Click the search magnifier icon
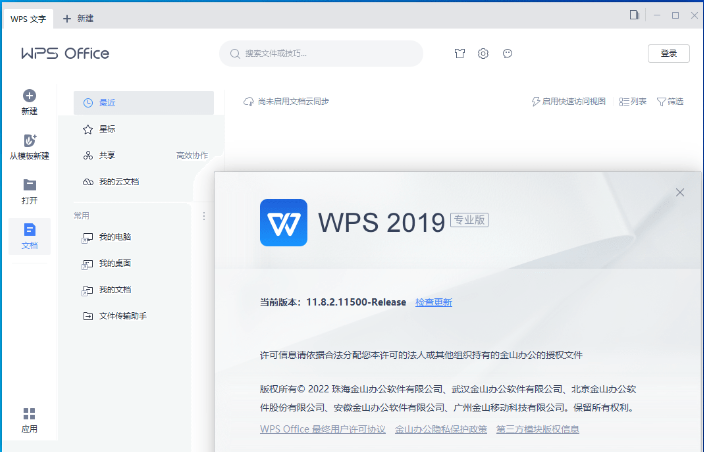This screenshot has width=704, height=452. 234,54
